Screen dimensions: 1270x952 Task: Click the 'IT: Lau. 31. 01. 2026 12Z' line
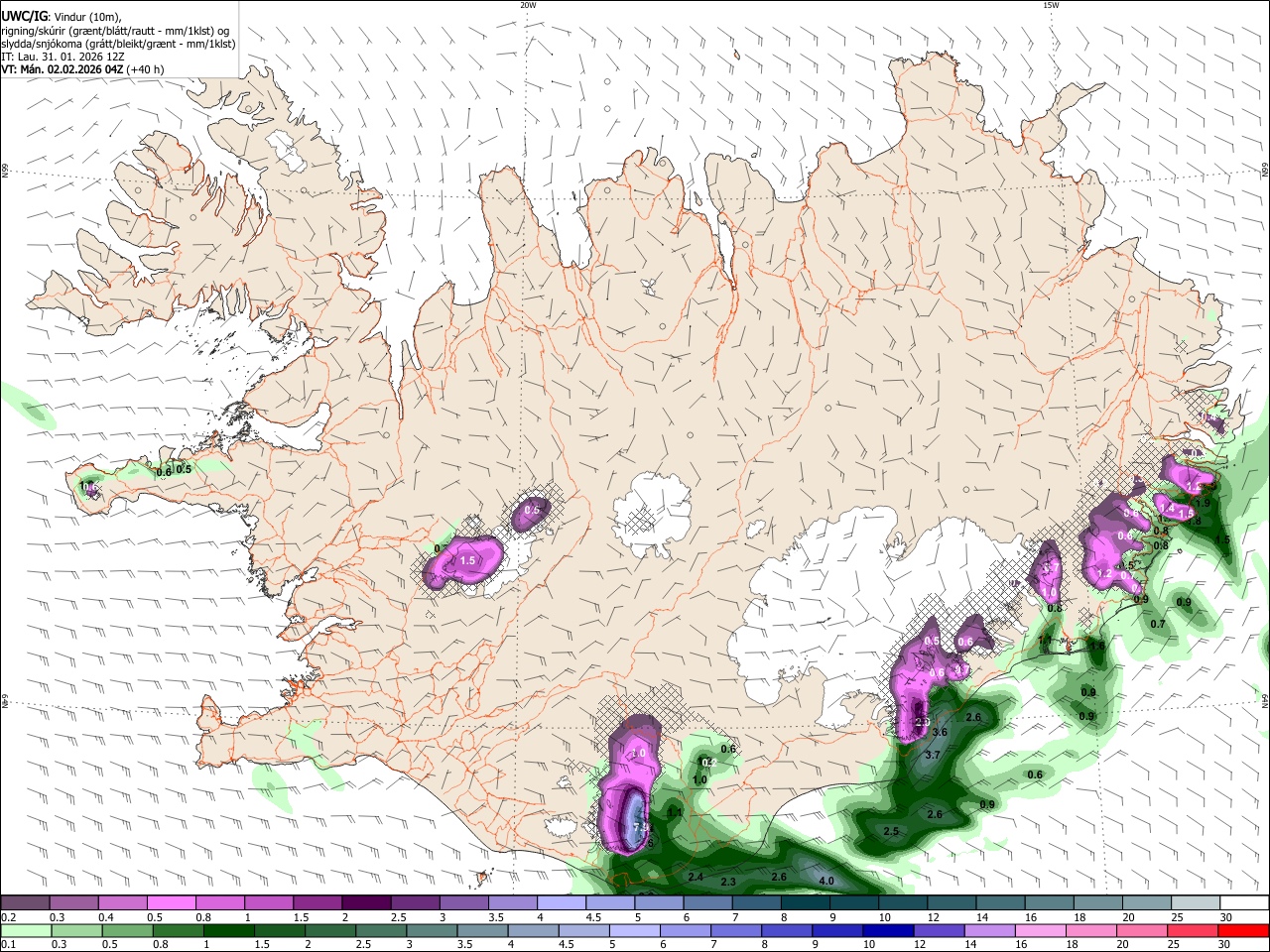tap(63, 57)
